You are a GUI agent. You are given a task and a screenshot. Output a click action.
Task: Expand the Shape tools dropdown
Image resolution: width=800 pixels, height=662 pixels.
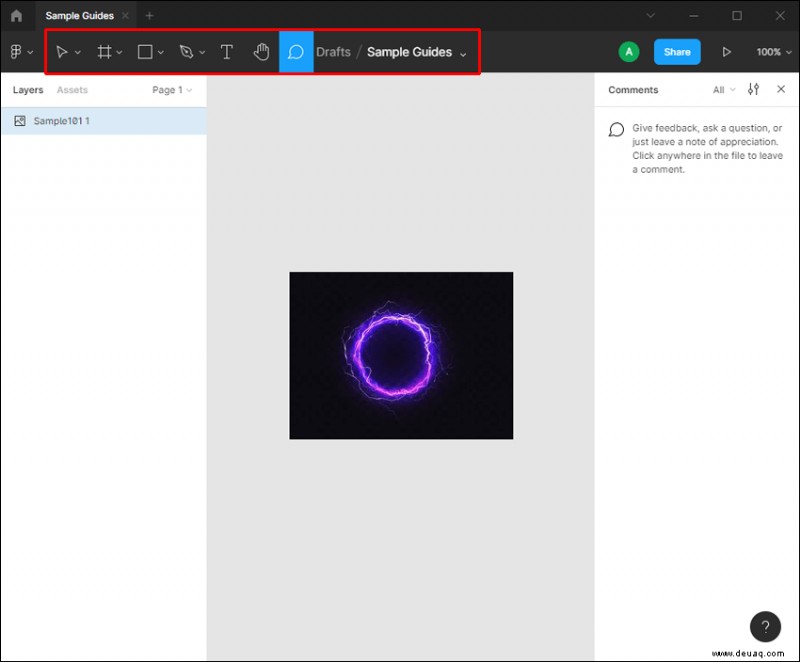159,53
